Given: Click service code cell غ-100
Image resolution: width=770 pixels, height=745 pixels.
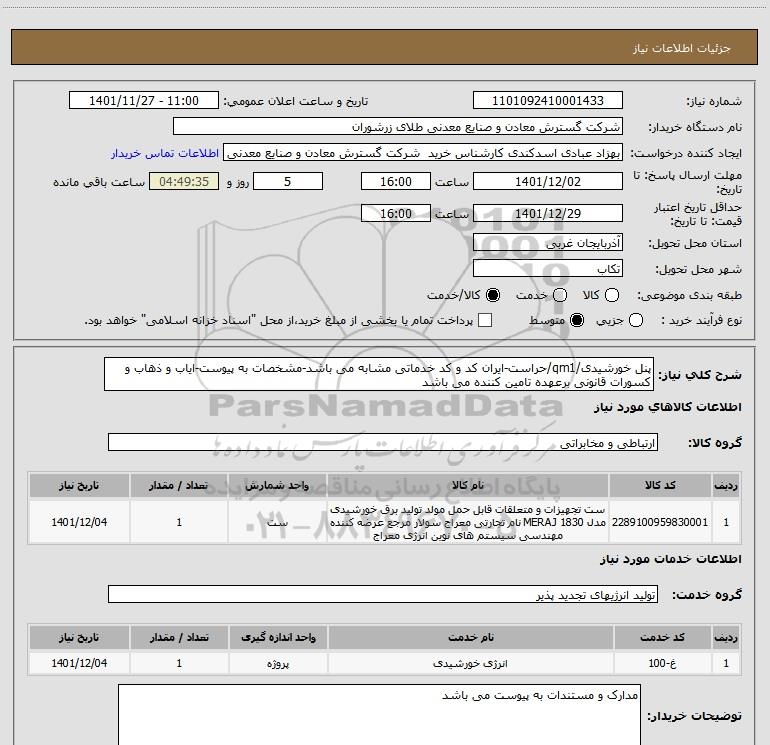Looking at the screenshot, I should (662, 663).
